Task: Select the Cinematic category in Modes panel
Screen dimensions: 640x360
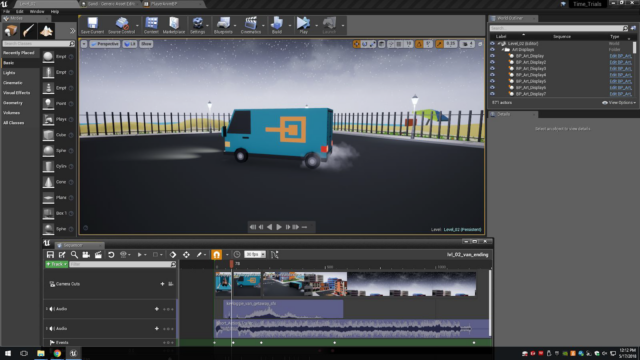Action: tap(13, 83)
